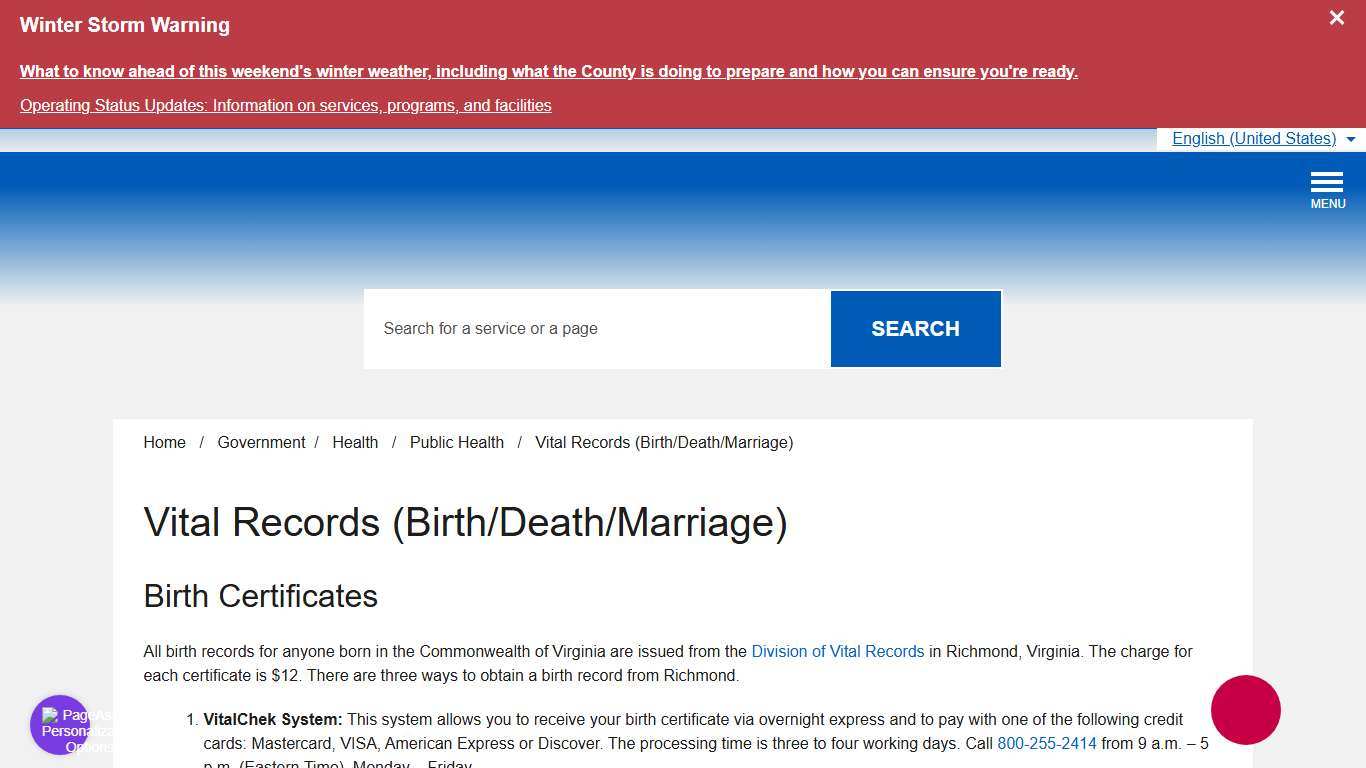This screenshot has width=1366, height=768.
Task: Select the Health breadcrumb
Action: tap(355, 442)
